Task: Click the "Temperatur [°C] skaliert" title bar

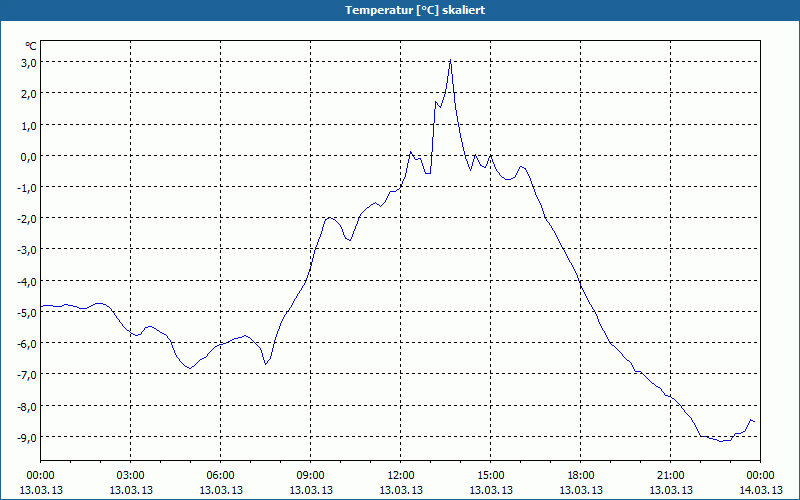Action: [400, 10]
